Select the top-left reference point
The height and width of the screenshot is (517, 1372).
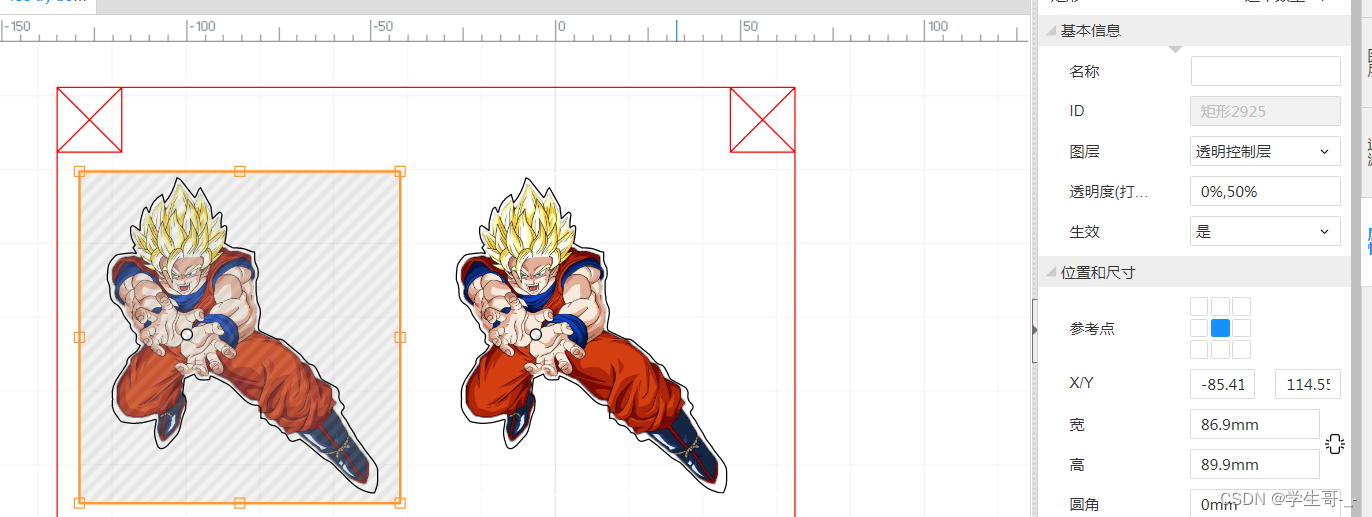[1199, 306]
